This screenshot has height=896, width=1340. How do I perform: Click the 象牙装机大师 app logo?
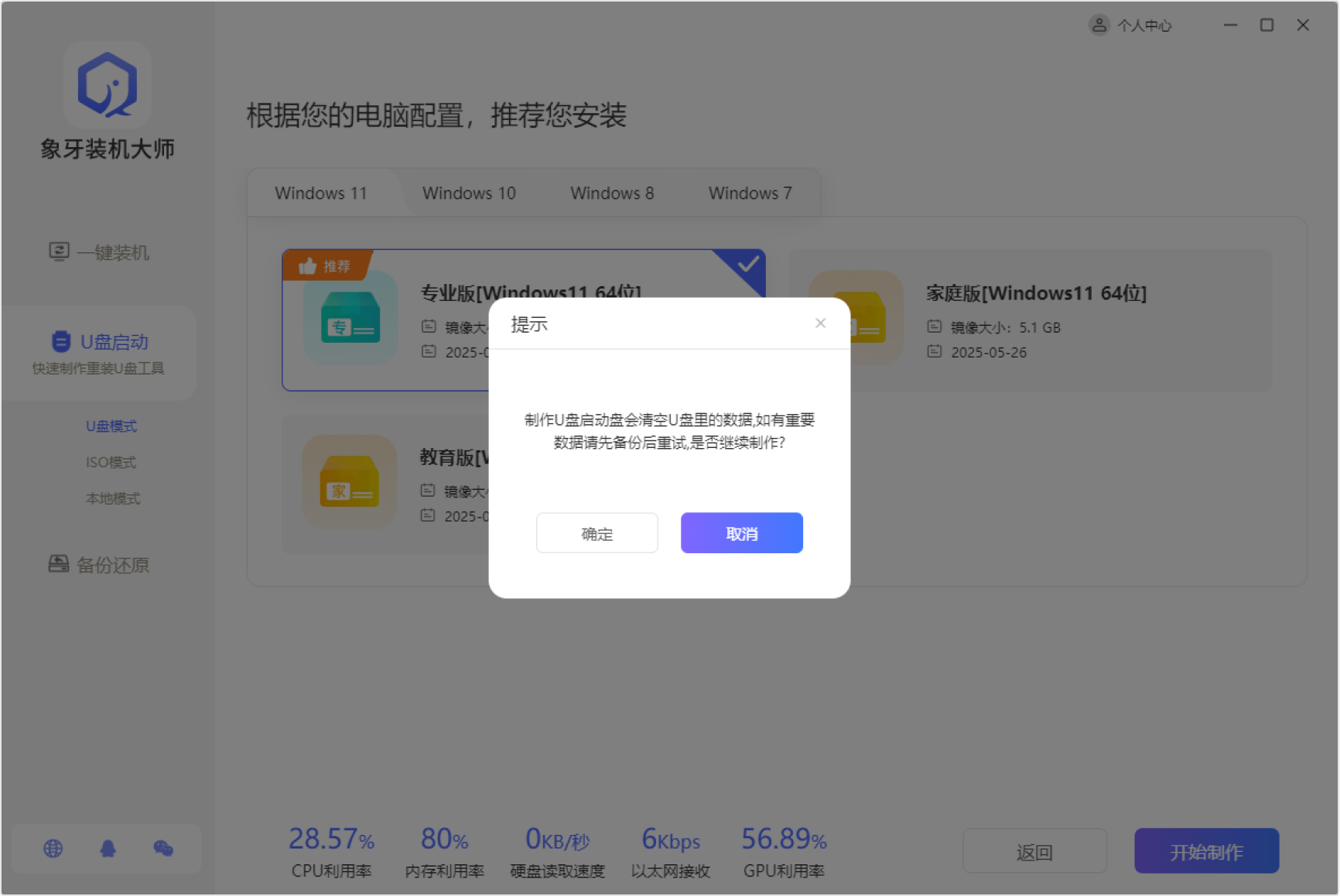[x=108, y=85]
